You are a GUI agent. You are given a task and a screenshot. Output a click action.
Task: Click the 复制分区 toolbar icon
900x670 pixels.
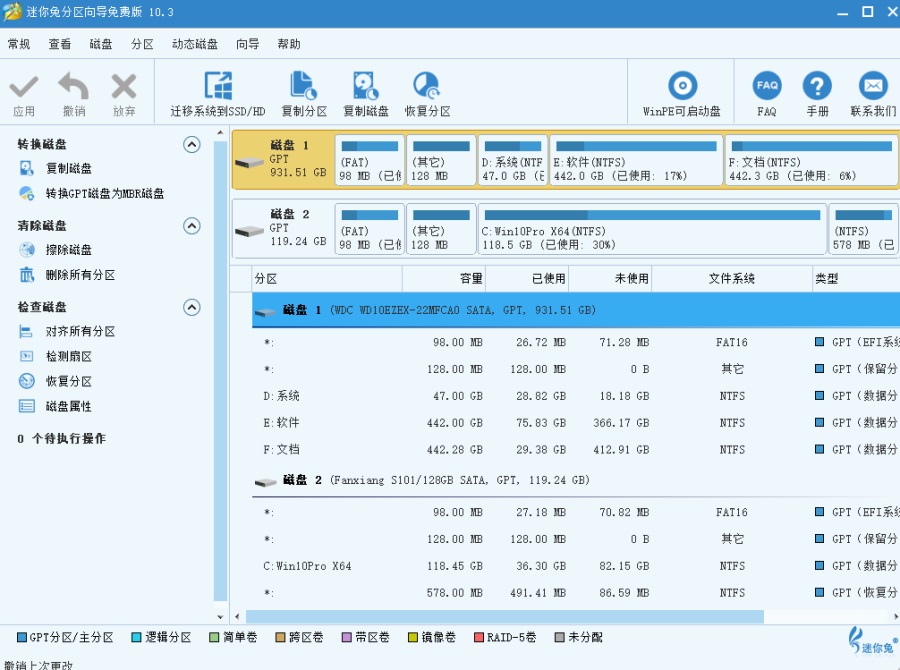(x=304, y=86)
